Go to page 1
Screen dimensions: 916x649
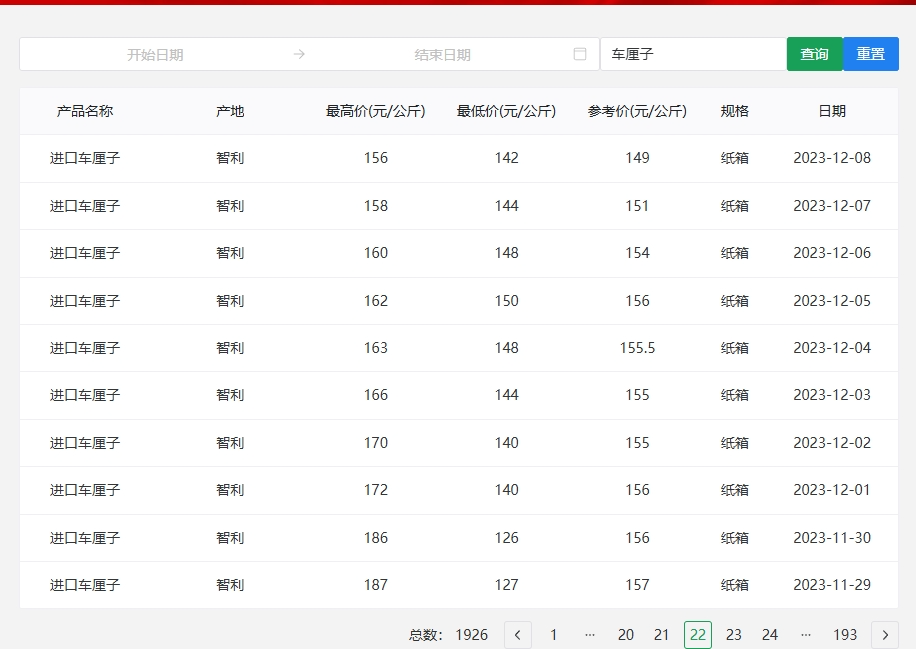554,635
